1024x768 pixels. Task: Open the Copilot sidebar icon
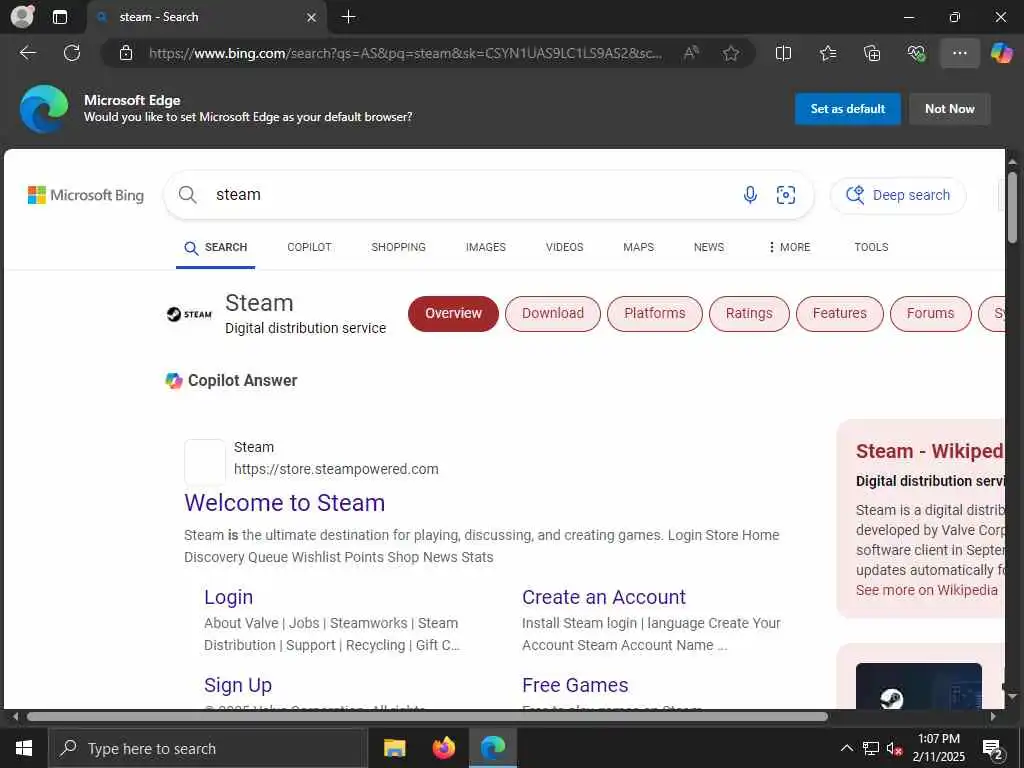click(1002, 53)
